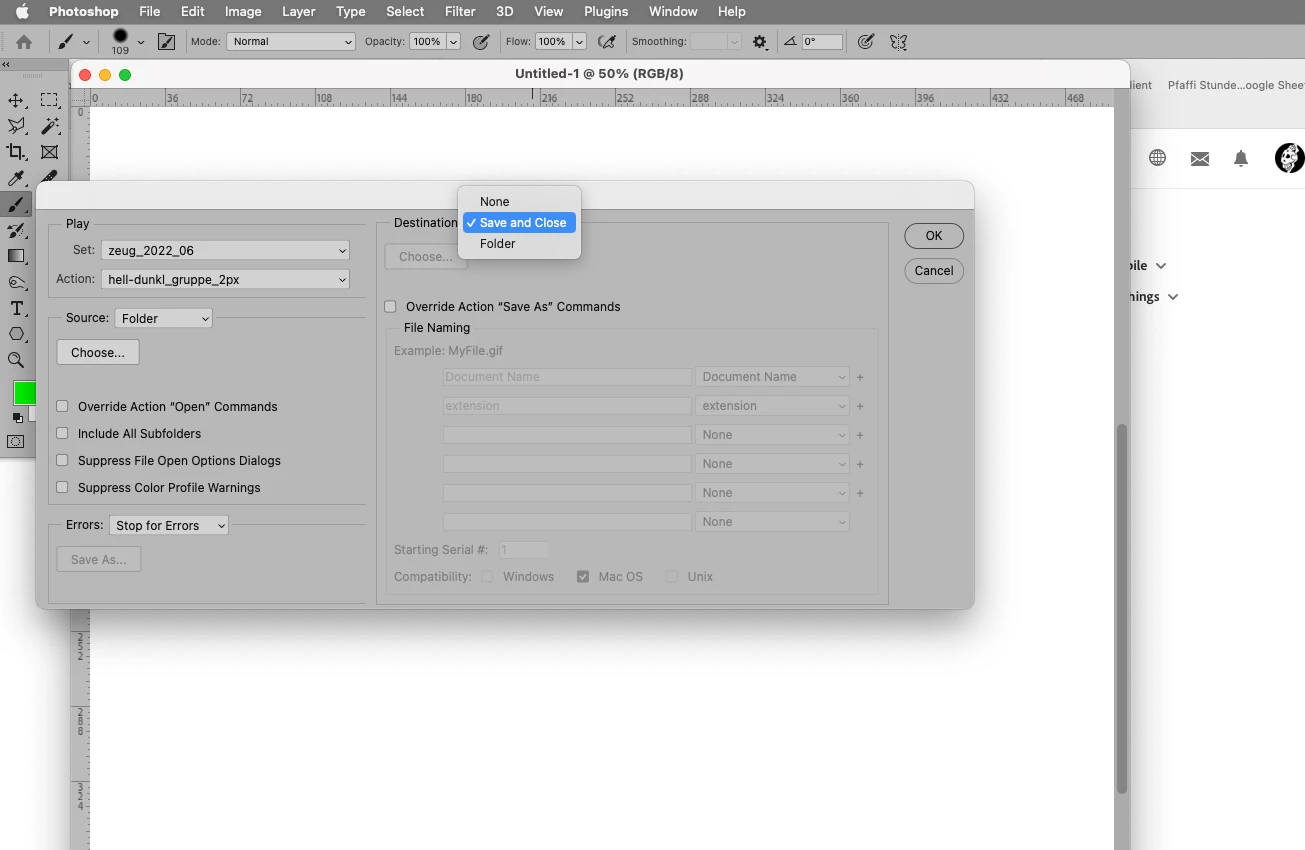Open the mail icon in browser window
Viewport: 1305px width, 850px height.
[x=1200, y=158]
